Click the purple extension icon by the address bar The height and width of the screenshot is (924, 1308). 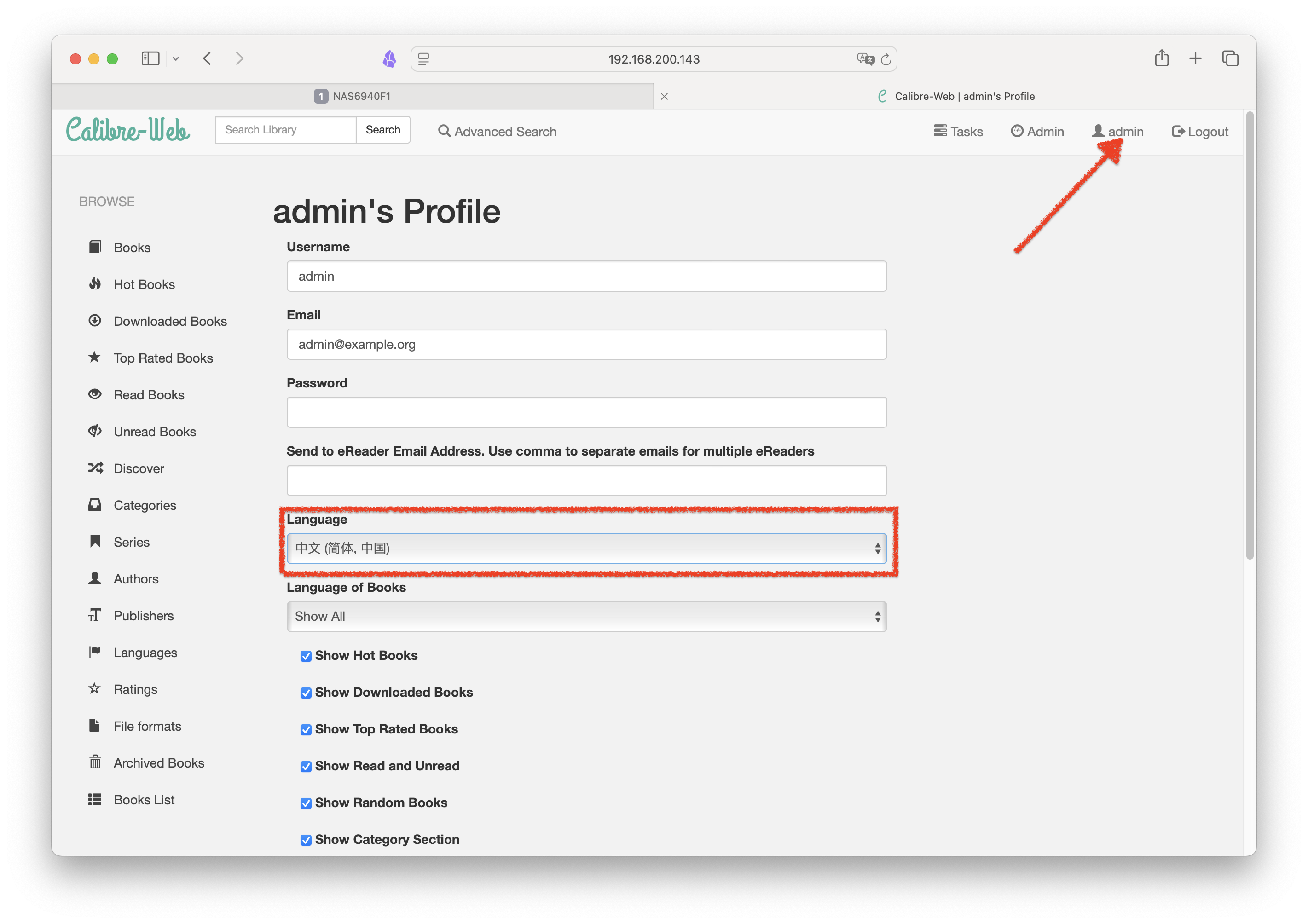[390, 59]
